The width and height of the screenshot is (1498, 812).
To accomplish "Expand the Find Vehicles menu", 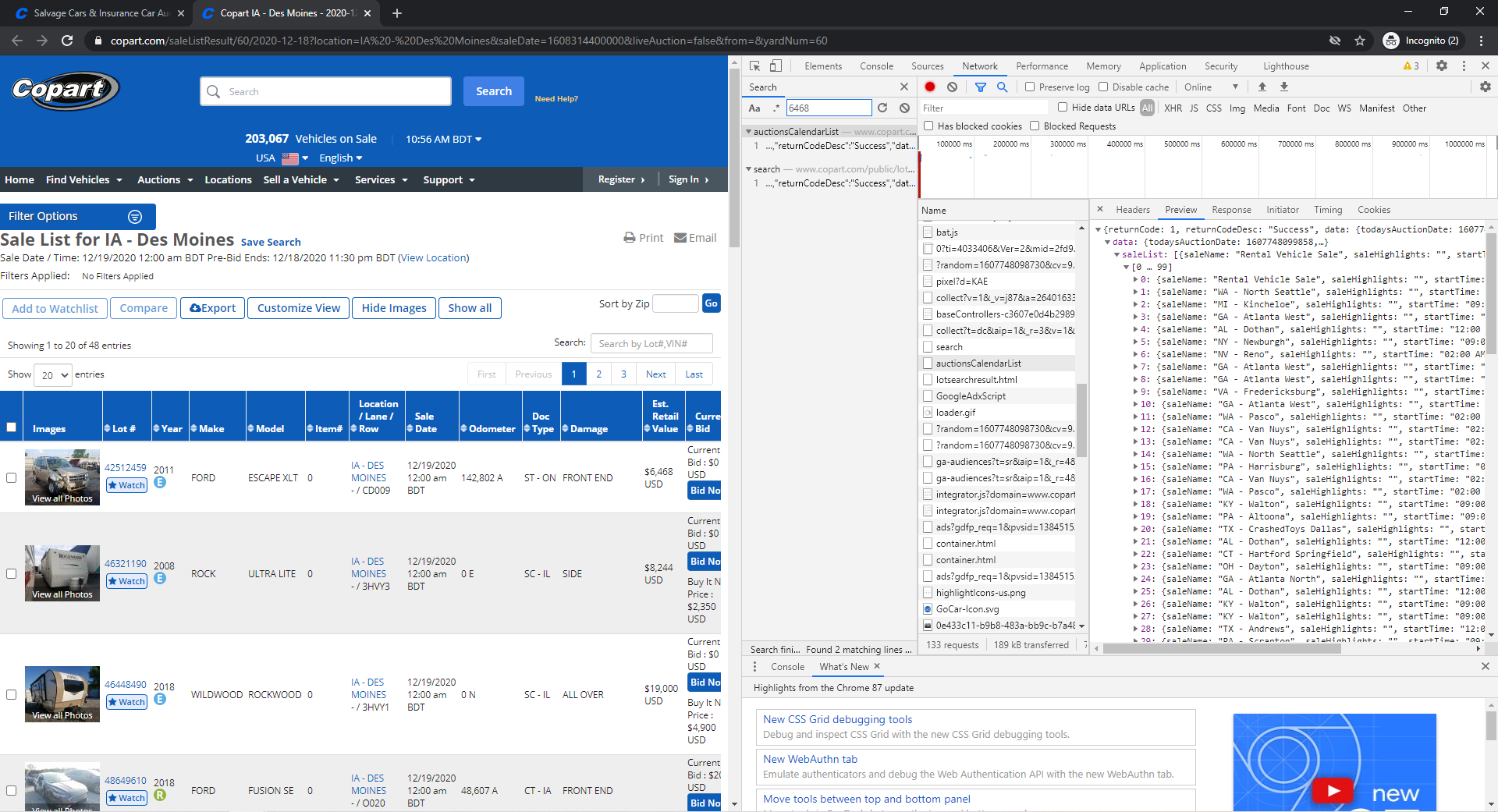I will pos(84,180).
